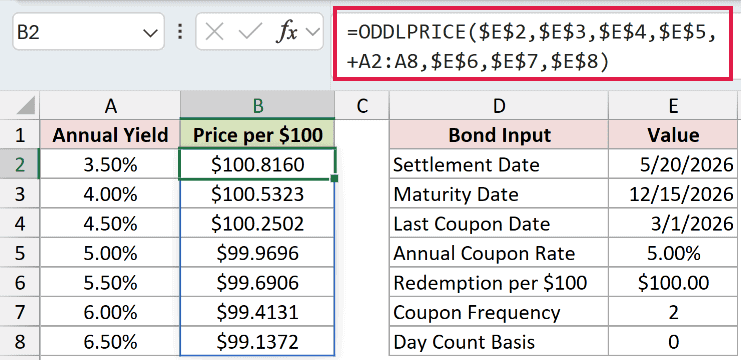Select column B header

point(258,106)
